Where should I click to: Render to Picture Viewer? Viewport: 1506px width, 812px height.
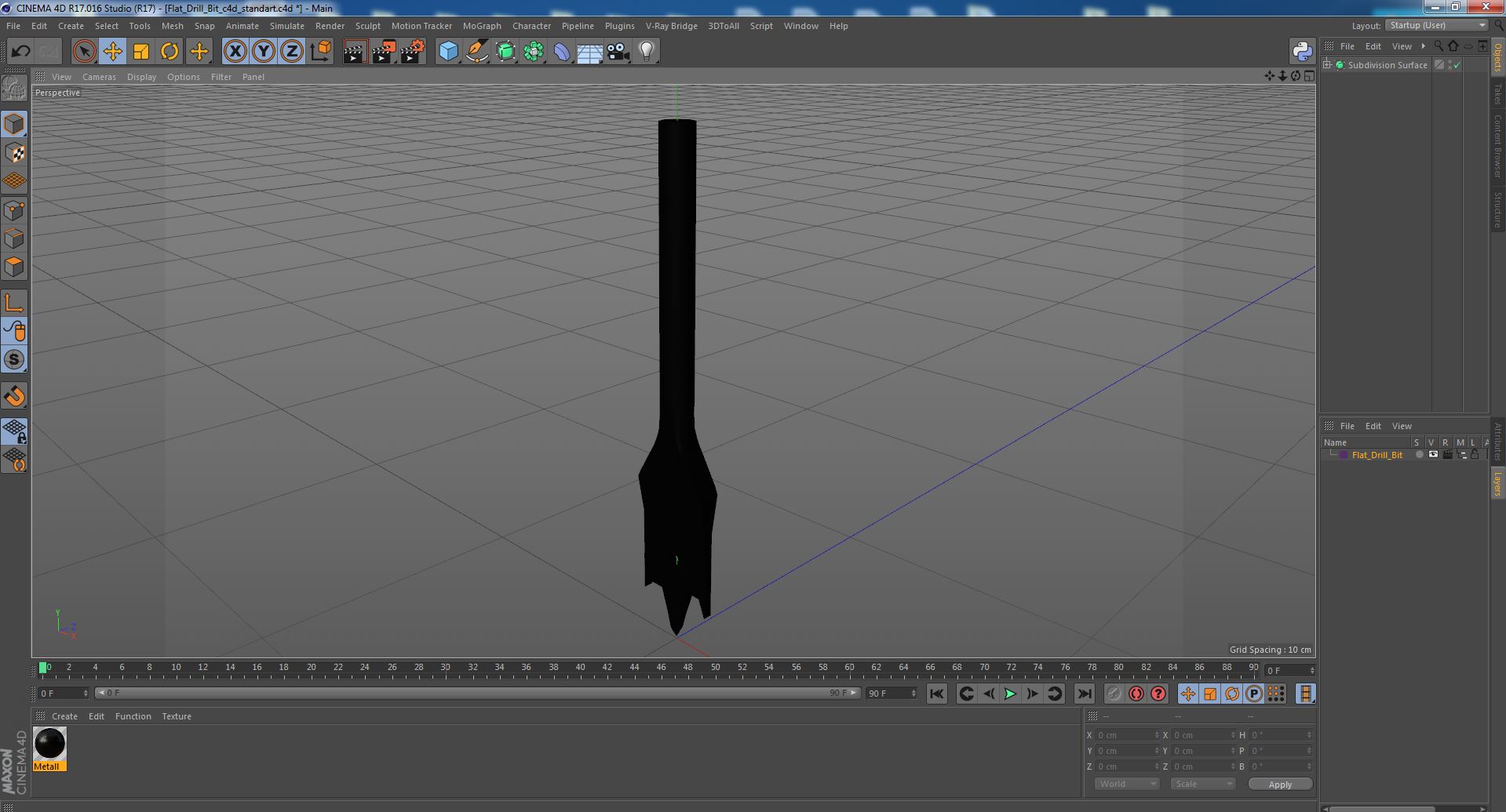tap(384, 52)
